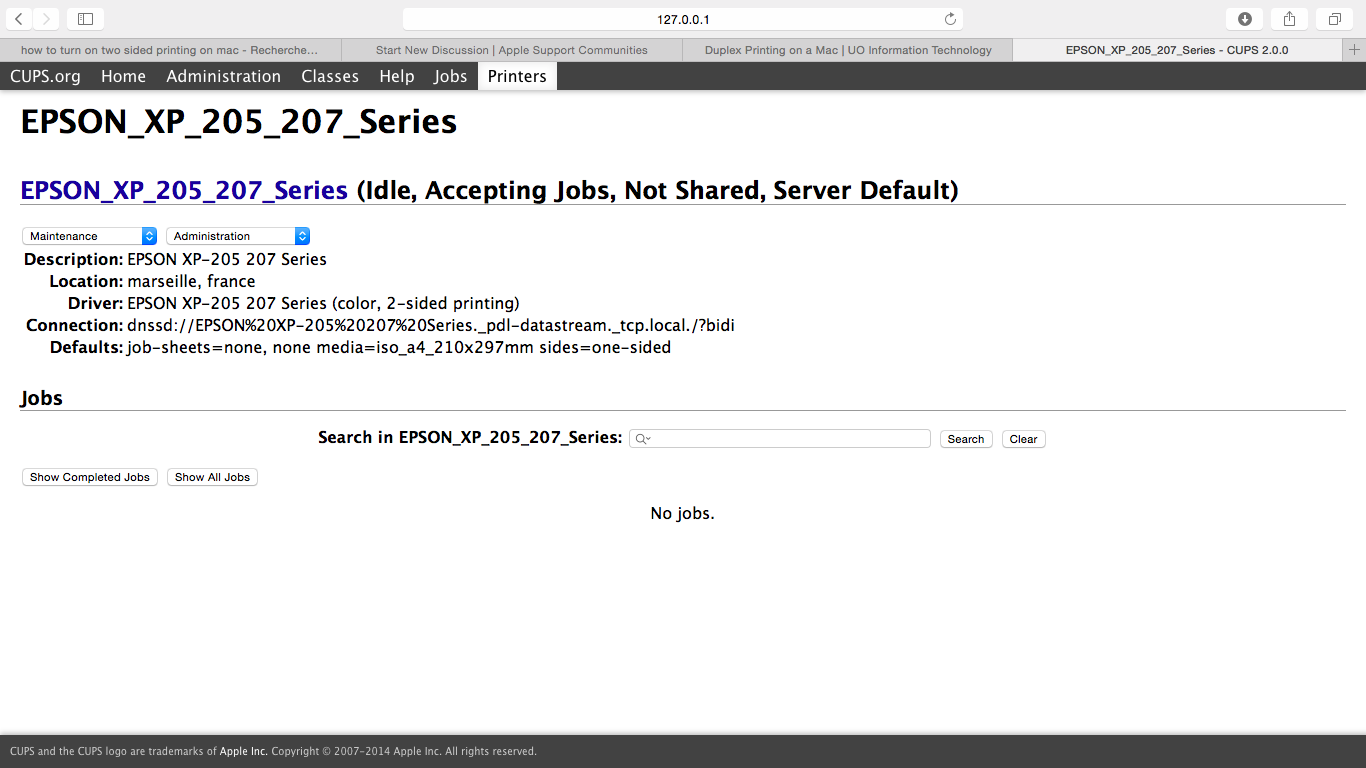Image resolution: width=1366 pixels, height=768 pixels.
Task: Click the Safari forward arrow button
Action: tap(46, 19)
